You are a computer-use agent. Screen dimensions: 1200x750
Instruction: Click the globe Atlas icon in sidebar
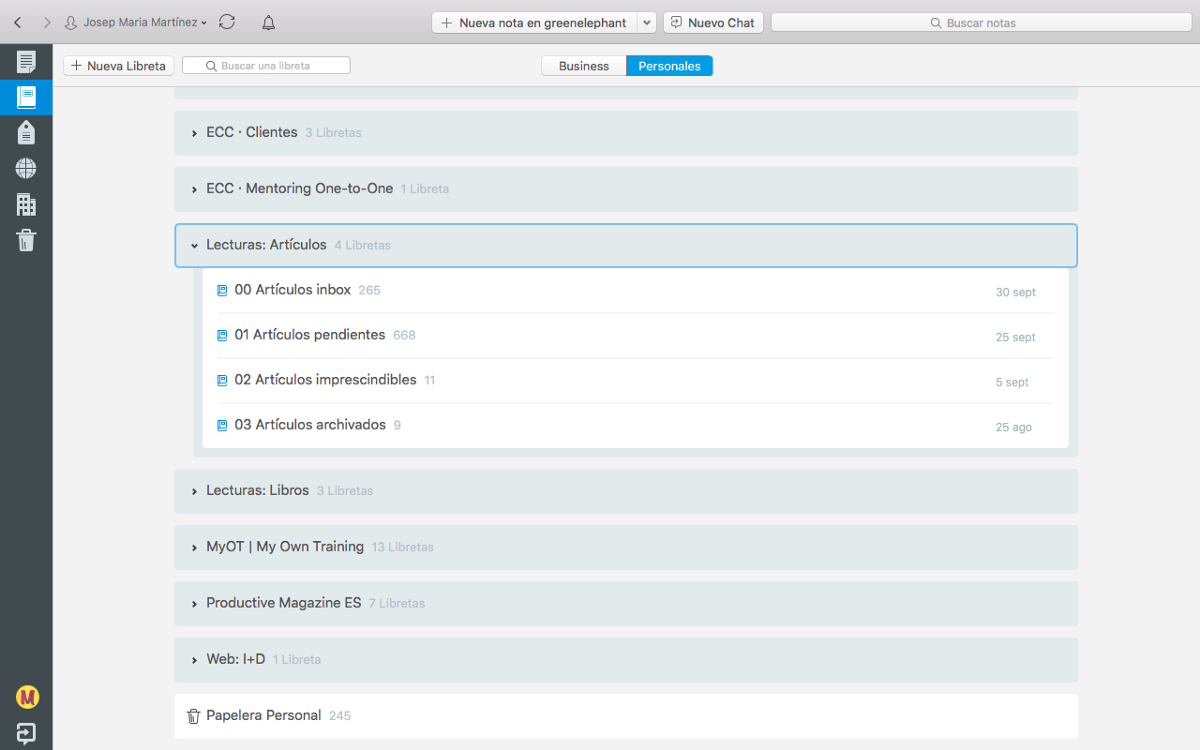[26, 168]
